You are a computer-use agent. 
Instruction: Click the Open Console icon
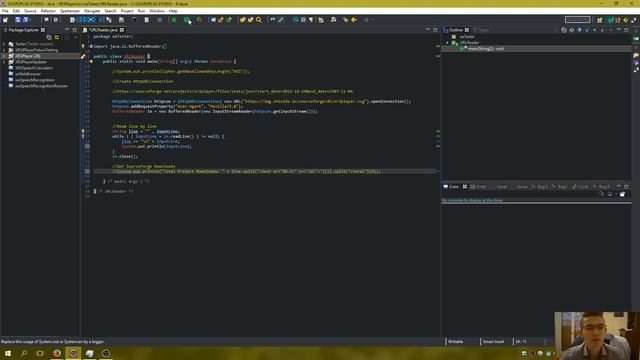coord(622,194)
